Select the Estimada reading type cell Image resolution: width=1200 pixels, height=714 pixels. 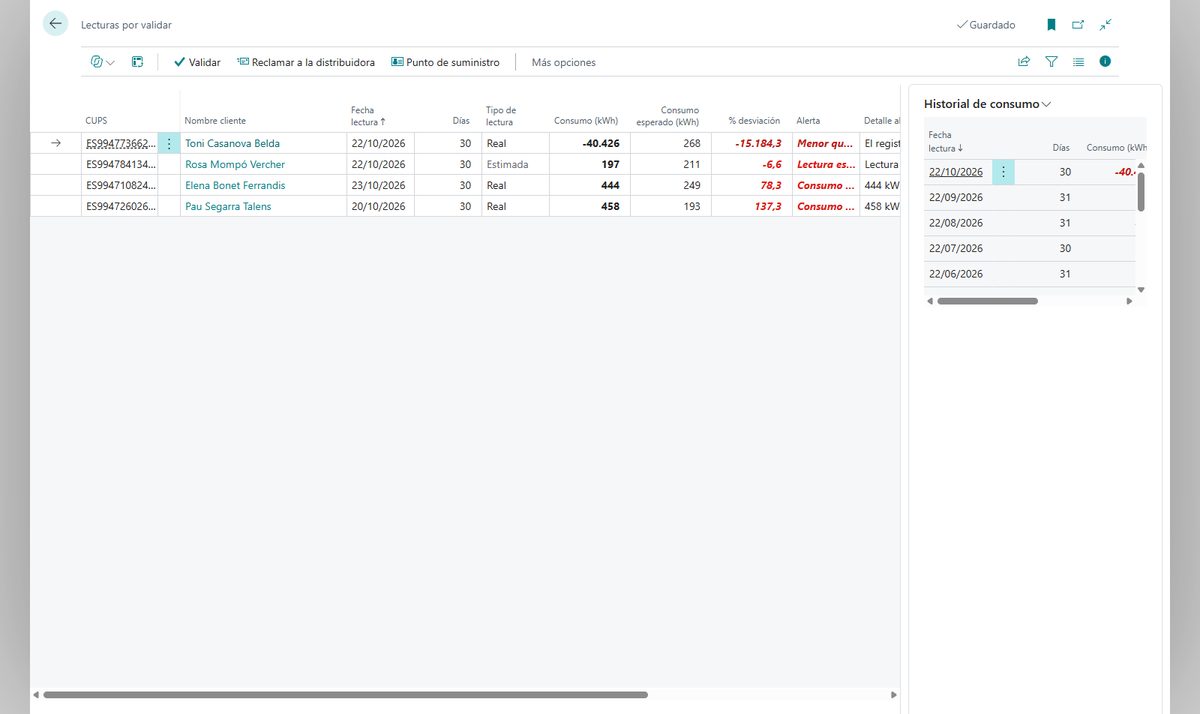[x=515, y=165]
